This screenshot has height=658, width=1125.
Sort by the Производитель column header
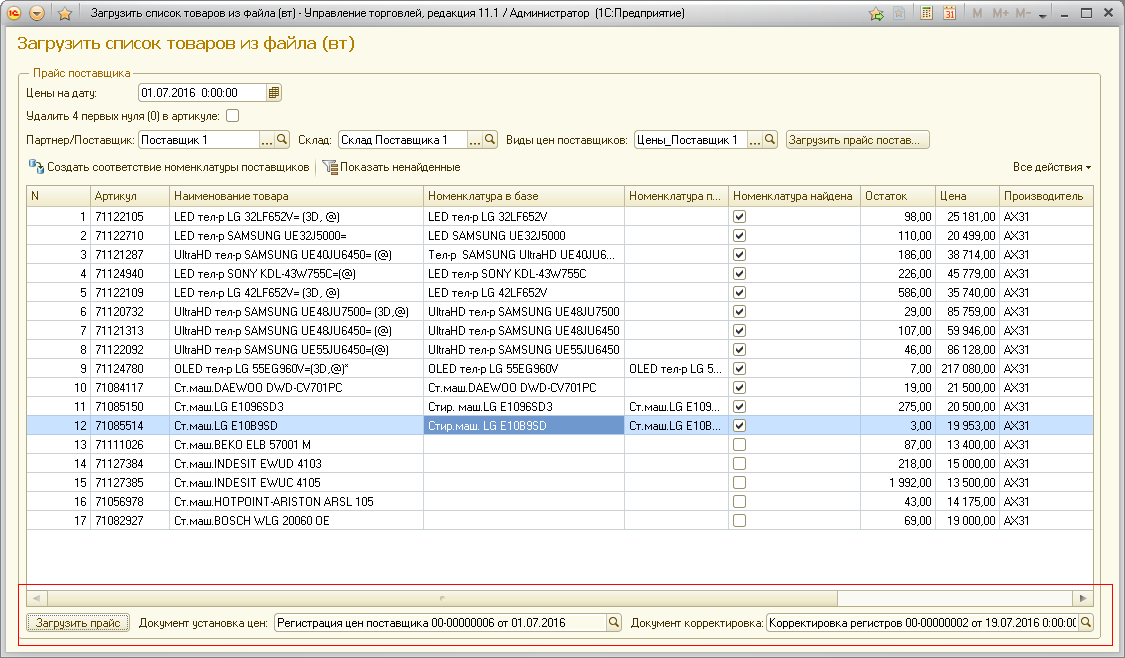pyautogui.click(x=1046, y=196)
